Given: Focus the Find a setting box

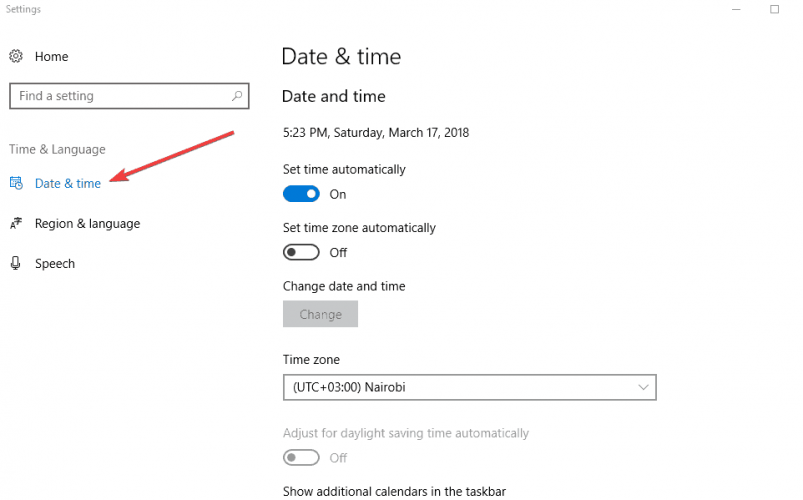Looking at the screenshot, I should (x=129, y=96).
